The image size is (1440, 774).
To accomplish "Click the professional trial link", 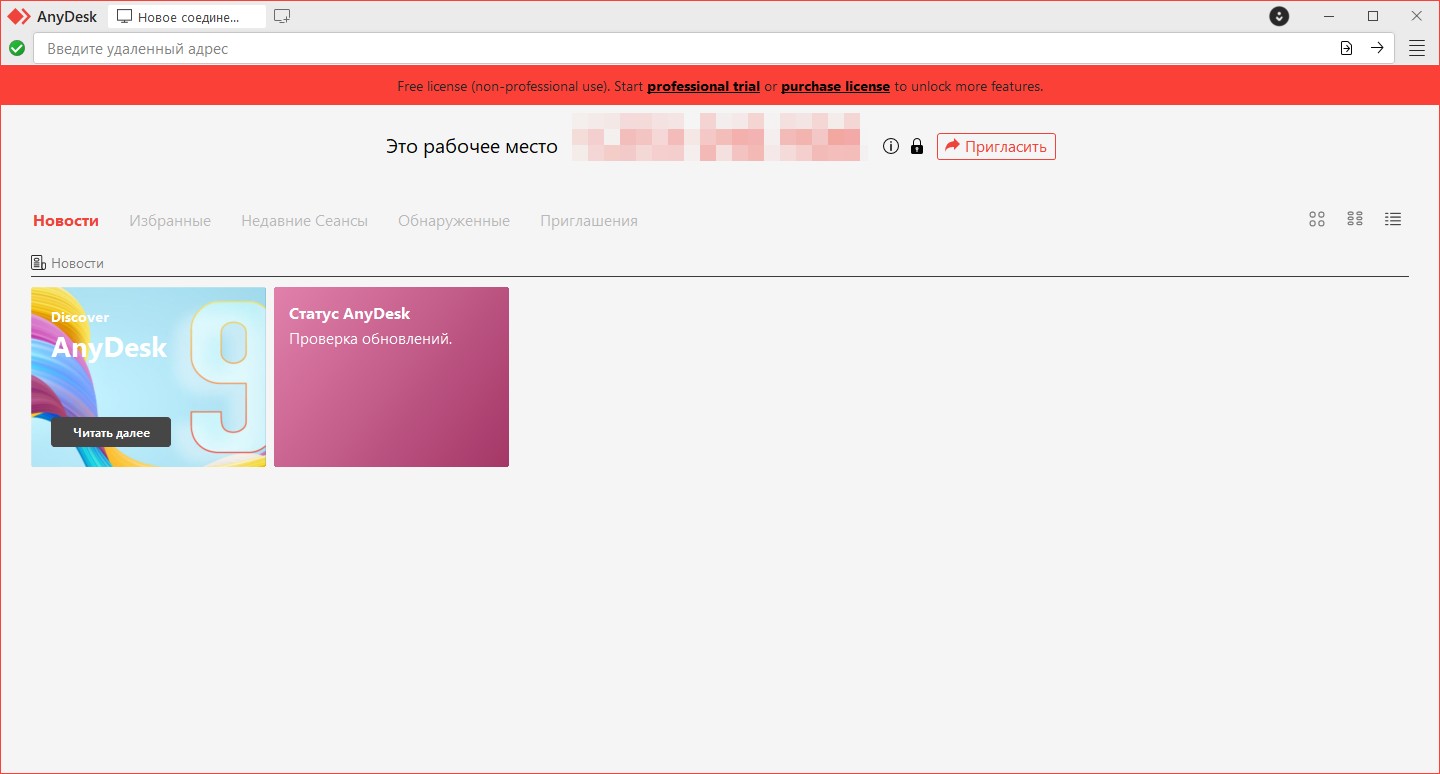I will tap(703, 87).
